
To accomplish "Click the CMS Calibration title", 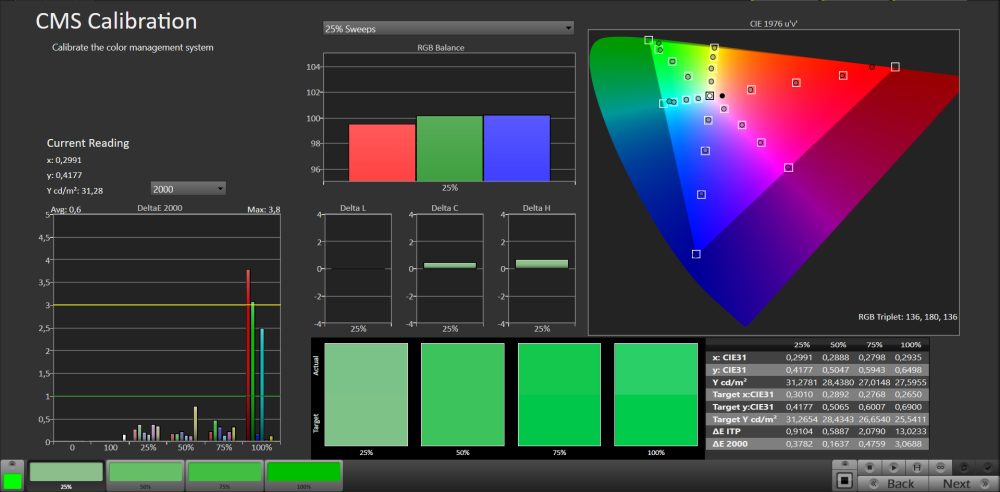I will [x=116, y=21].
